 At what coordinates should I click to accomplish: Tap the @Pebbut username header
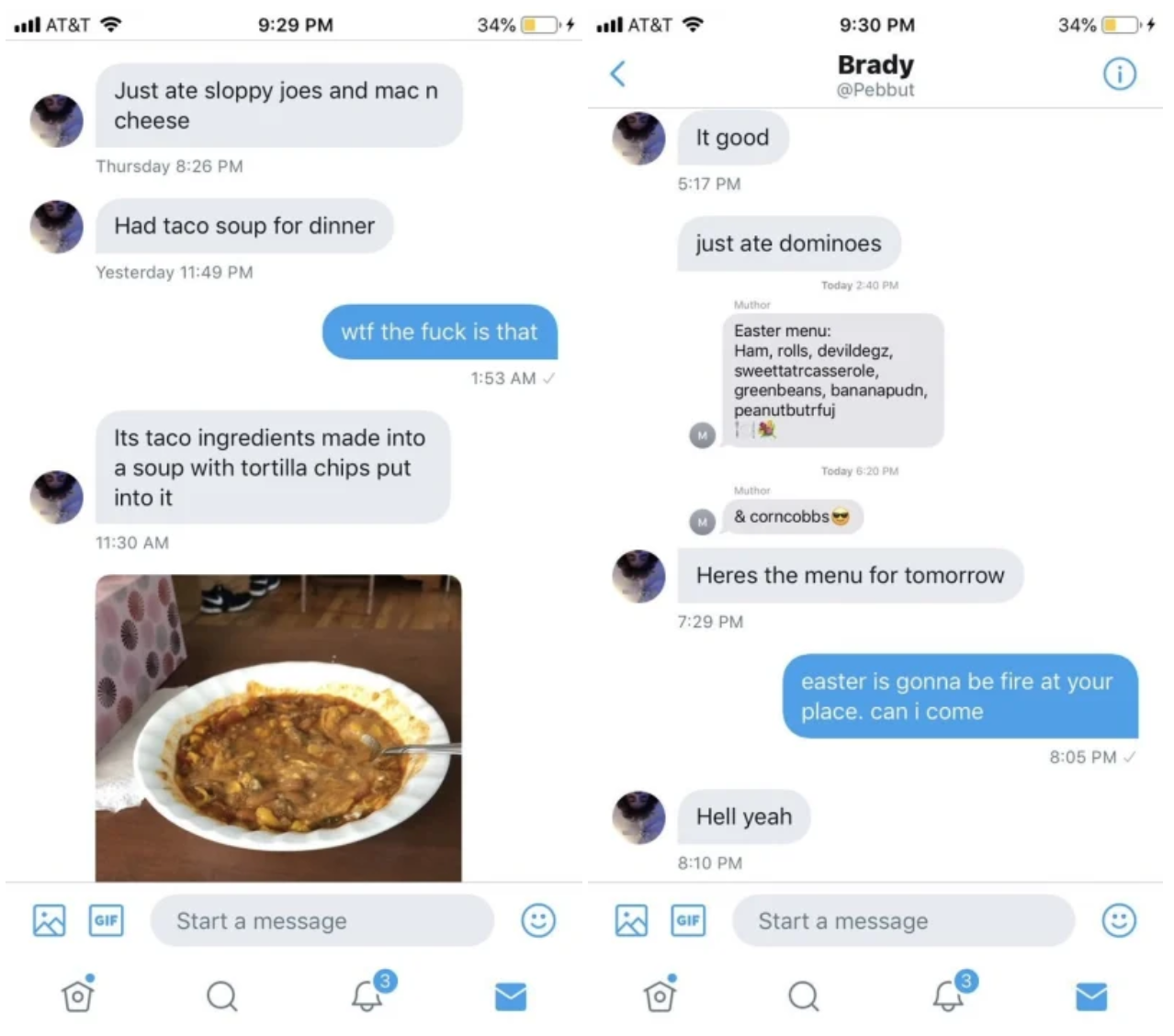[875, 90]
